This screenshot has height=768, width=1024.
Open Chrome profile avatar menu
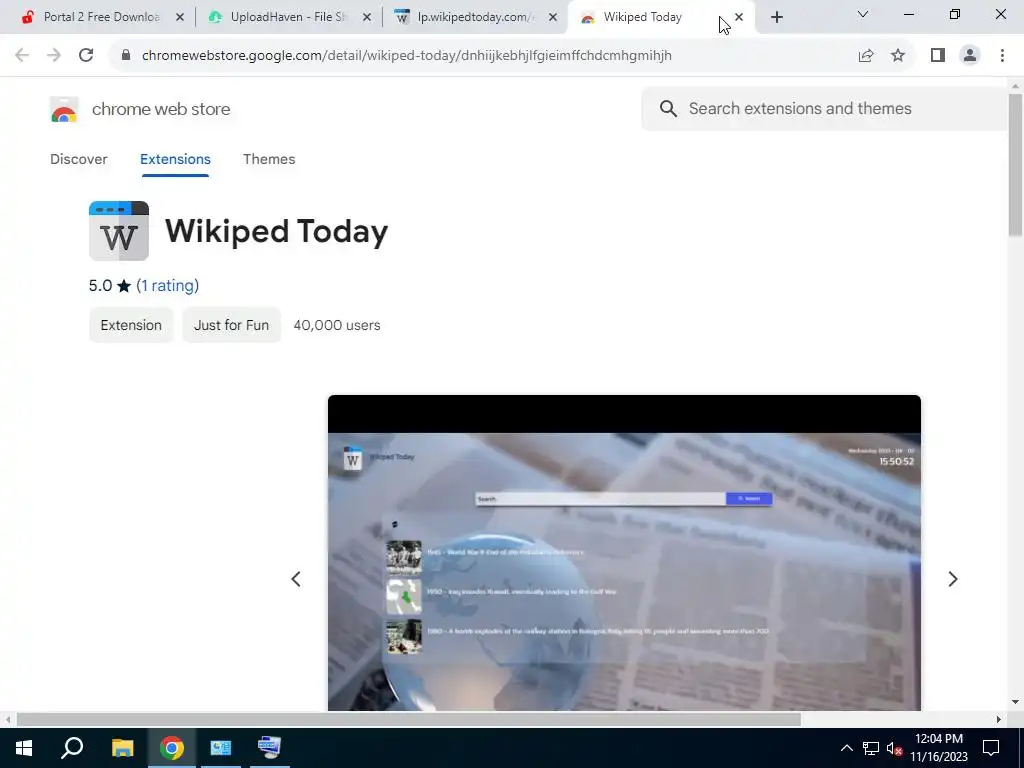[x=970, y=56]
